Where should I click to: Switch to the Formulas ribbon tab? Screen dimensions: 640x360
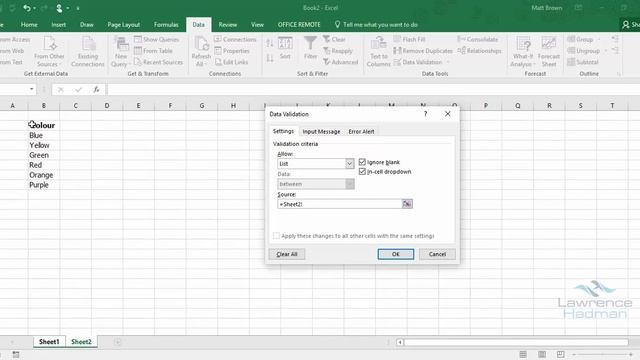166,25
